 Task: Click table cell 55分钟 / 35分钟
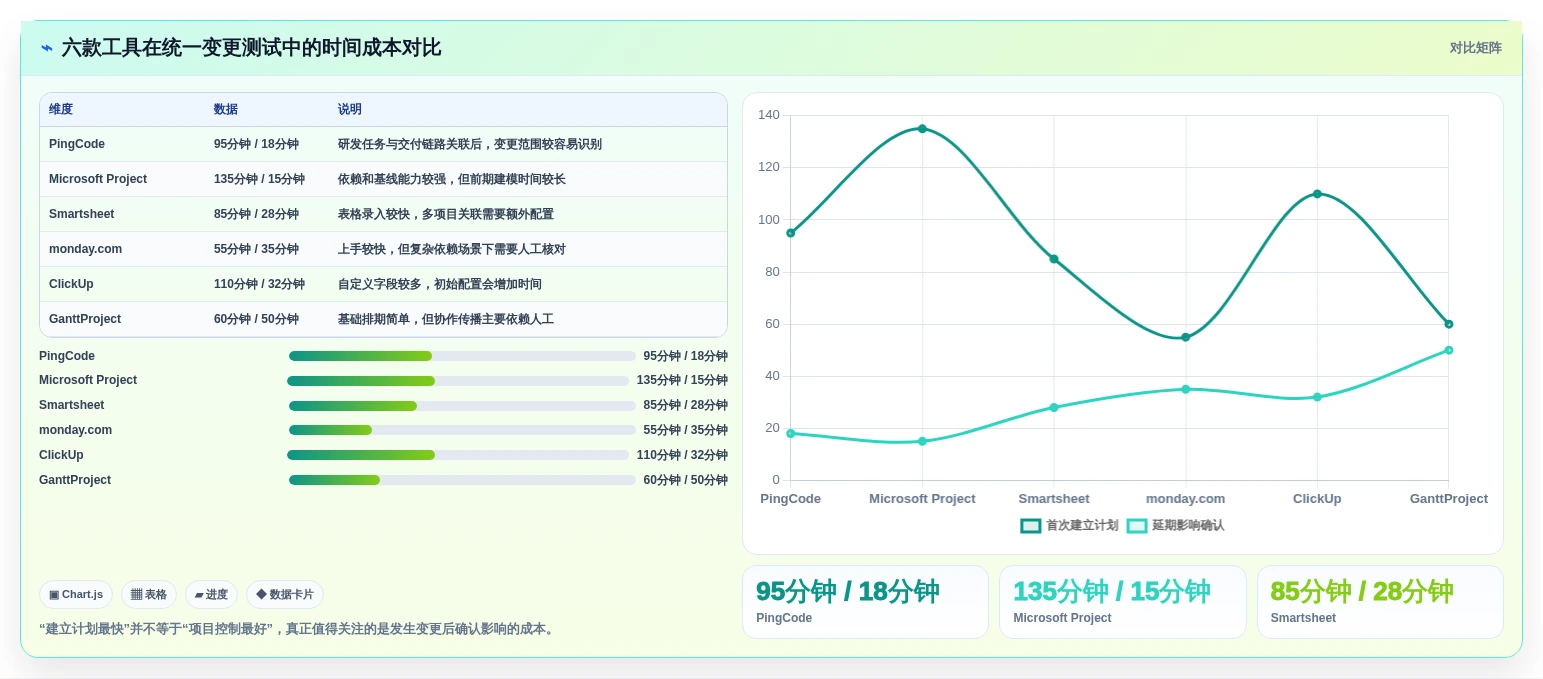(256, 249)
